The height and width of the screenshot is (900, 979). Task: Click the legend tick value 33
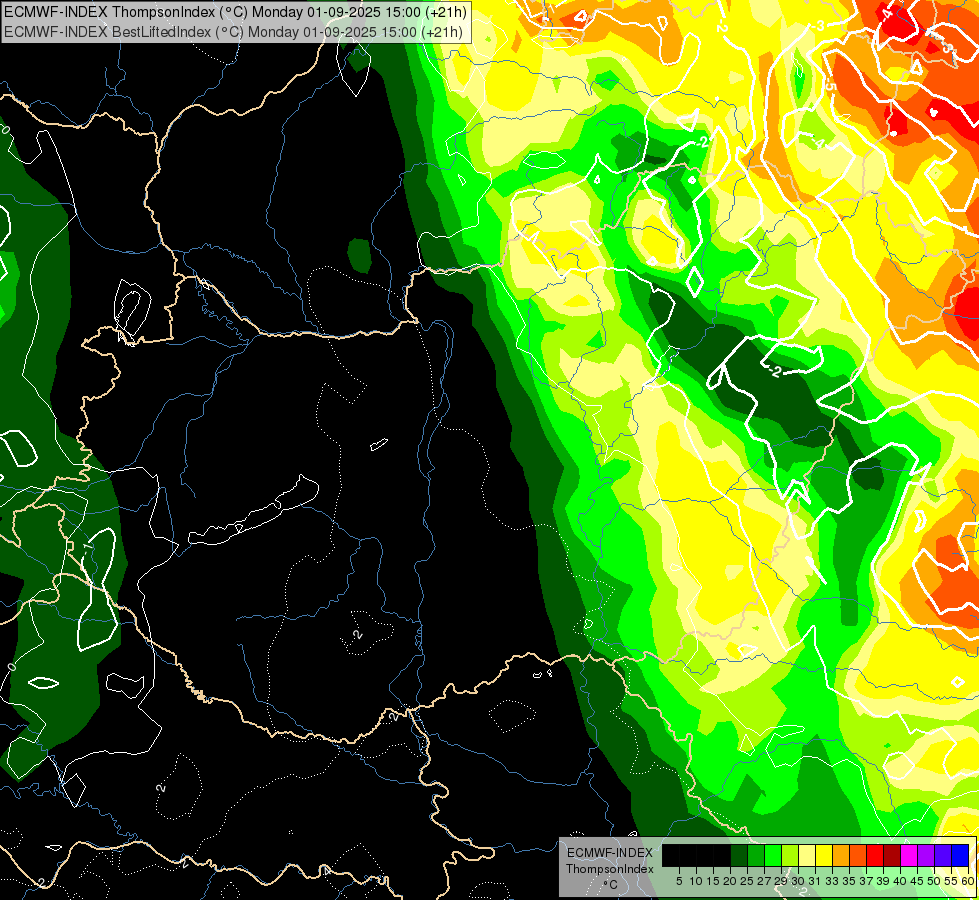(832, 881)
